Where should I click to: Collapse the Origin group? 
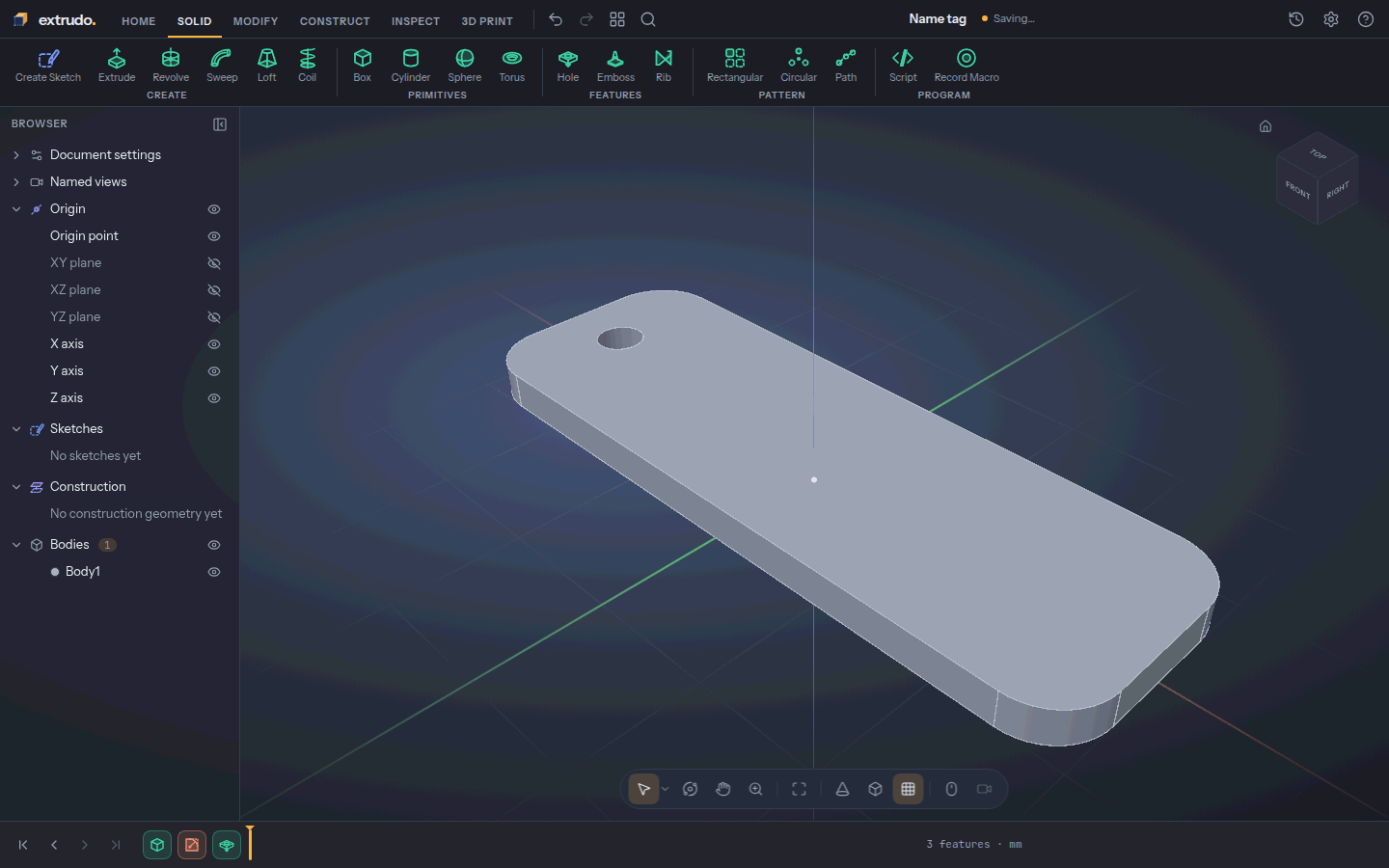[x=16, y=209]
